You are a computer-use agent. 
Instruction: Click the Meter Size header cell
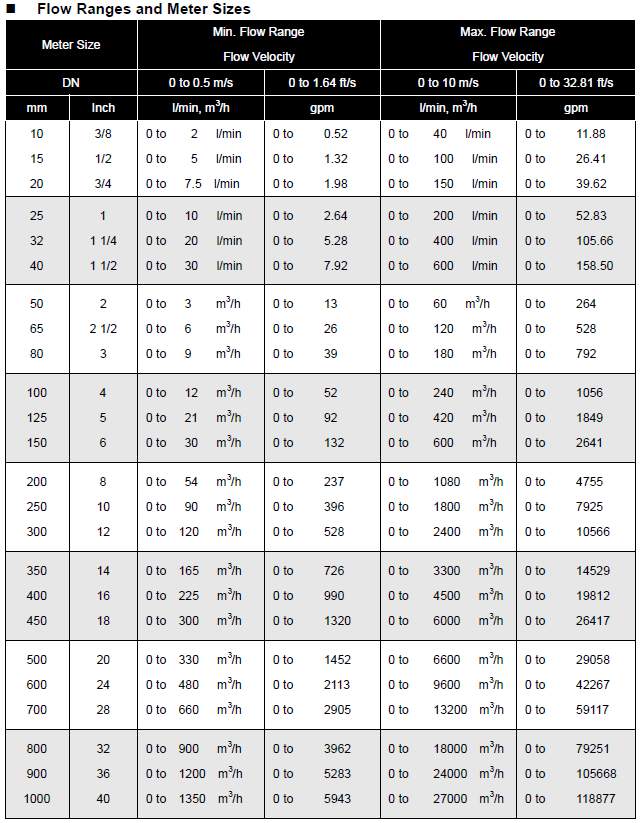[x=71, y=45]
